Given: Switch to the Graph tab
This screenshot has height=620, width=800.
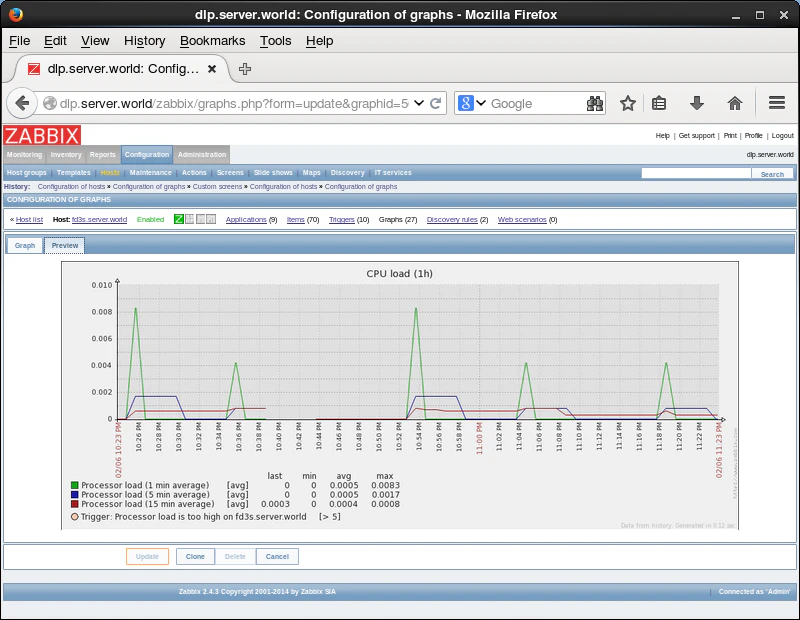Looking at the screenshot, I should tap(24, 245).
